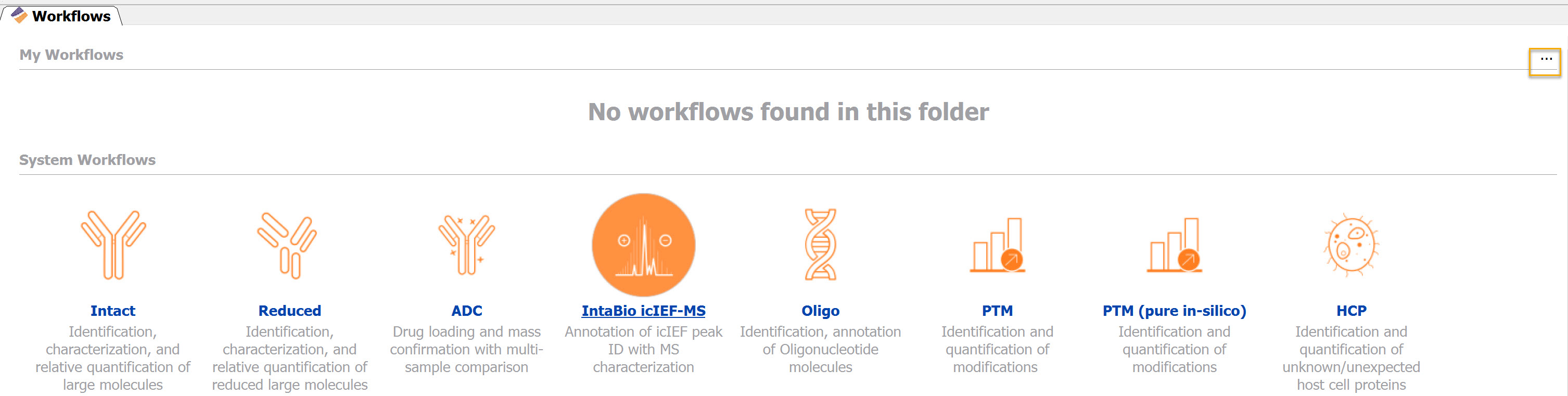Click the Workflows tab pencil icon
The width and height of the screenshot is (1568, 396).
point(19,15)
